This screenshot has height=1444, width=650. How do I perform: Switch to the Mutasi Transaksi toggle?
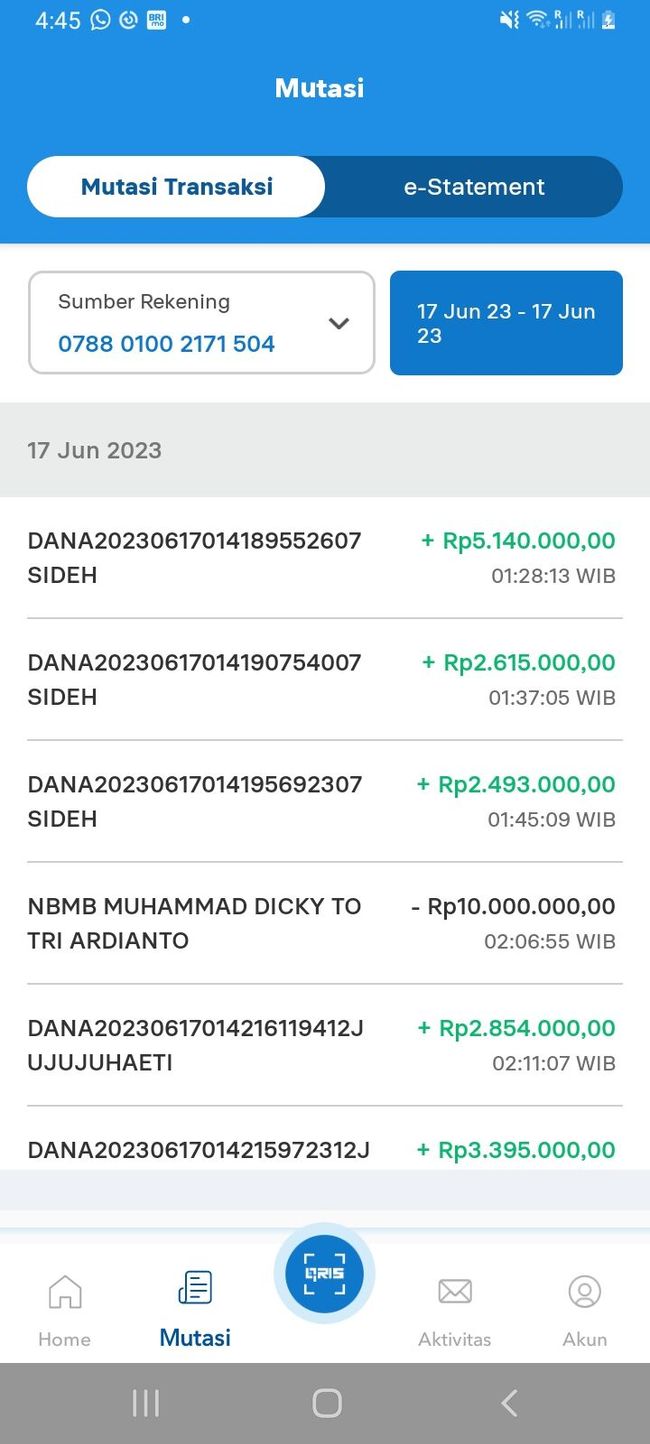tap(176, 187)
